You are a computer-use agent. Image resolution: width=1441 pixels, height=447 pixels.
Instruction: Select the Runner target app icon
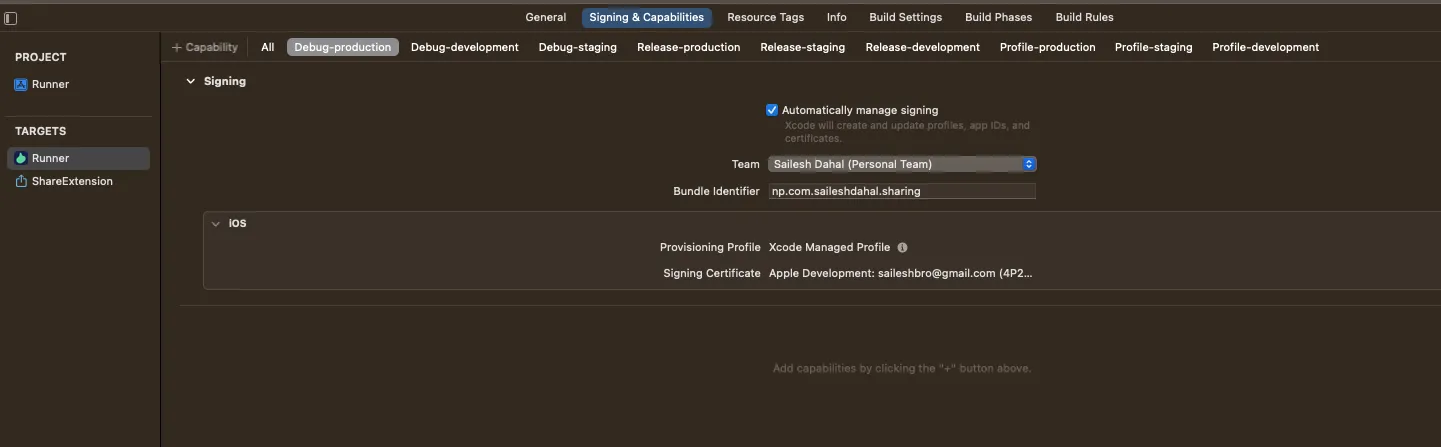click(x=21, y=158)
